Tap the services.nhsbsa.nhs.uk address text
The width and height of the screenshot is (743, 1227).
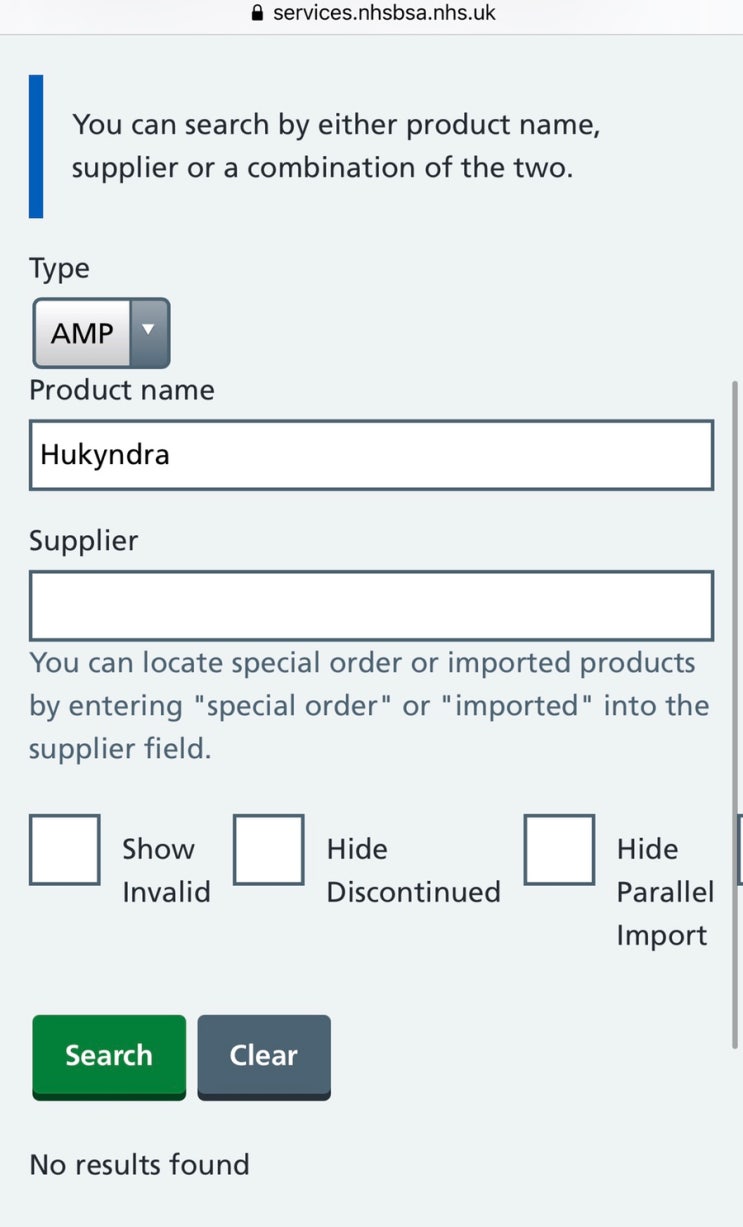(x=384, y=14)
